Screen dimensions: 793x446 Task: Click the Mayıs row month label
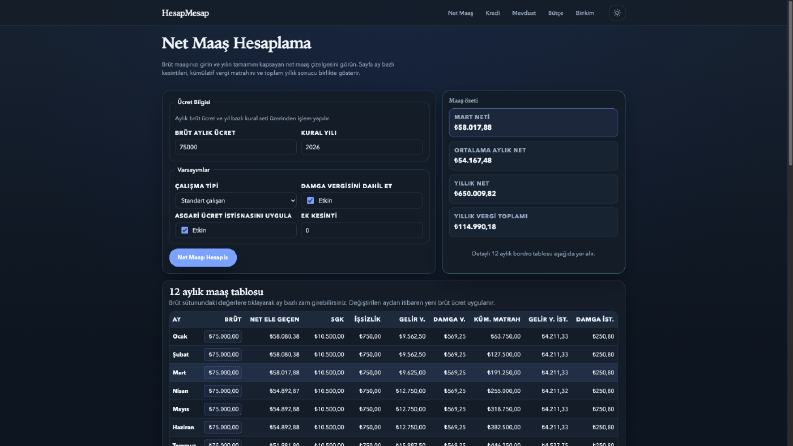pos(181,409)
